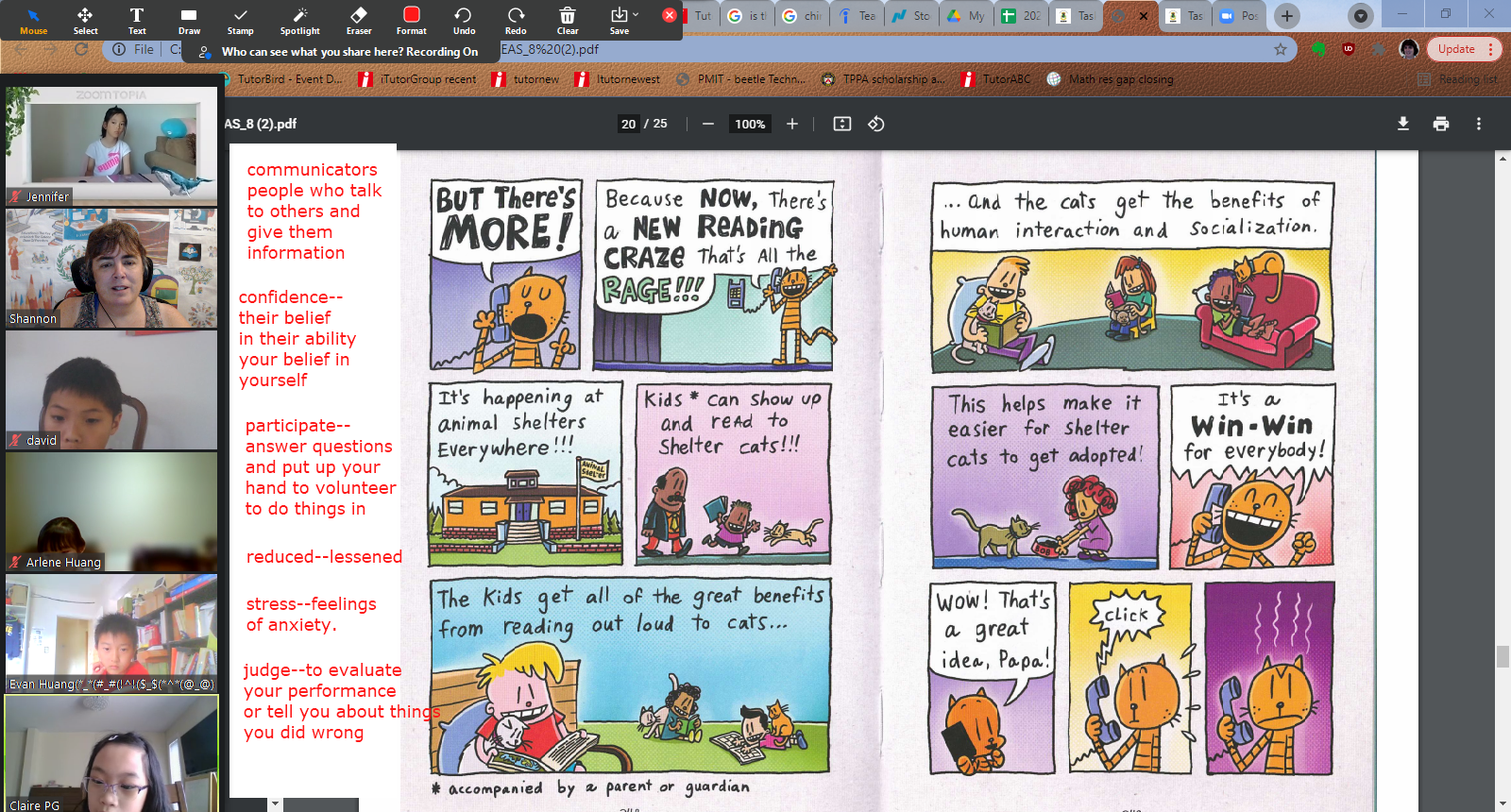Open the extensions puzzle icon

point(1380,49)
